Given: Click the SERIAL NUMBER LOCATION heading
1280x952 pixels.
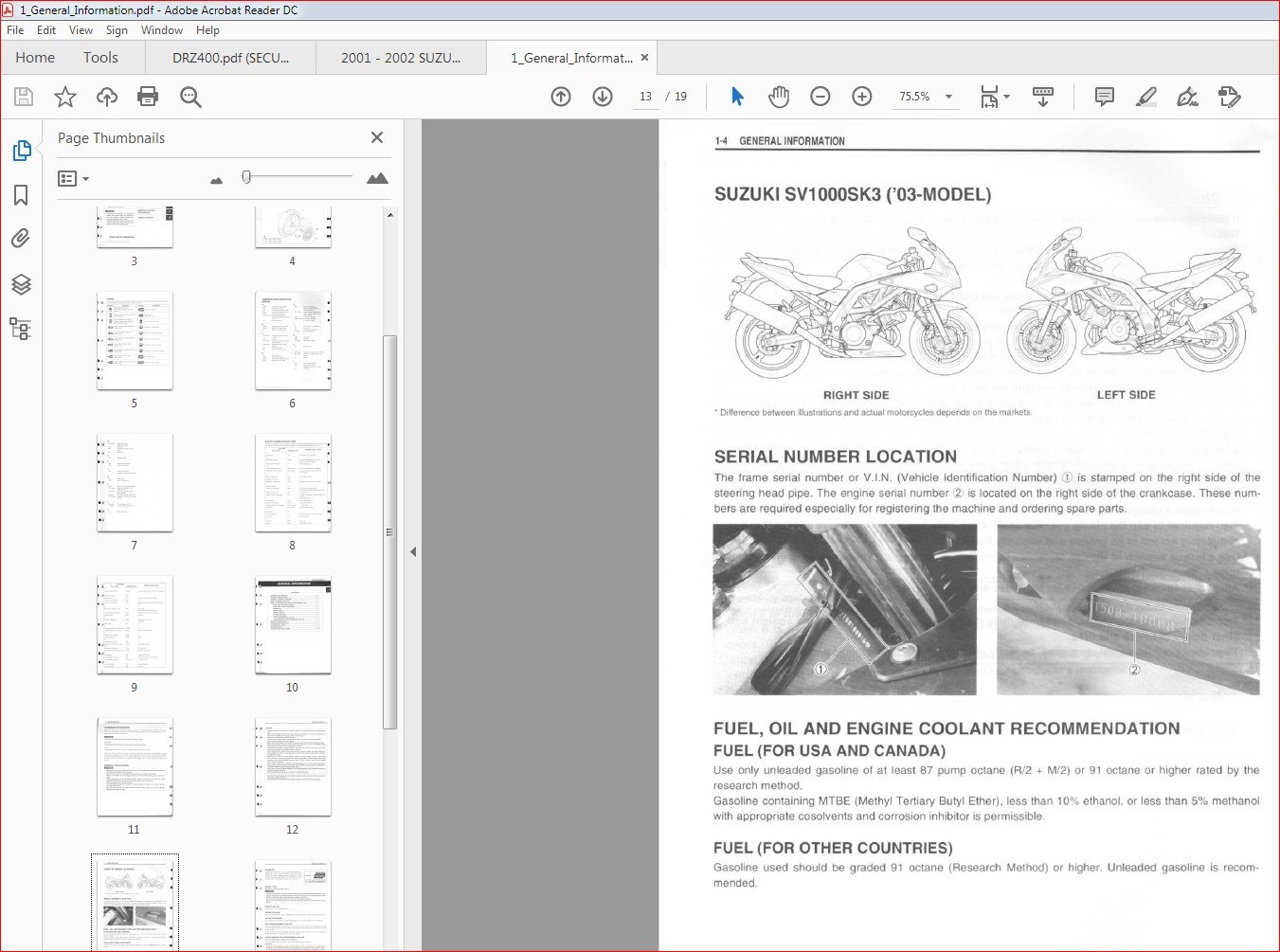Looking at the screenshot, I should pyautogui.click(x=835, y=457).
